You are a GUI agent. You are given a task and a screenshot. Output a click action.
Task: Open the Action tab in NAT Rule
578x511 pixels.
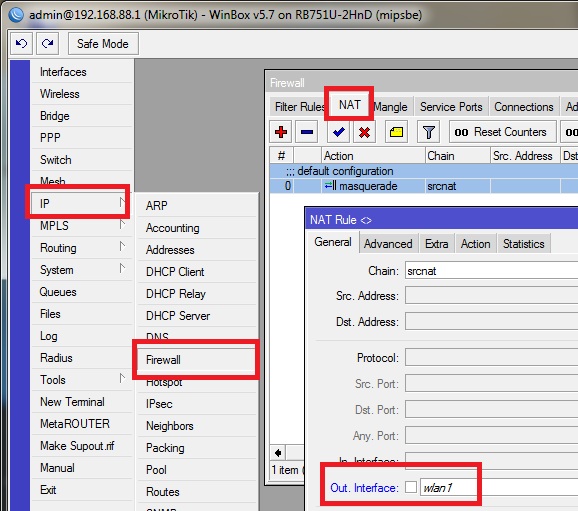pyautogui.click(x=476, y=244)
